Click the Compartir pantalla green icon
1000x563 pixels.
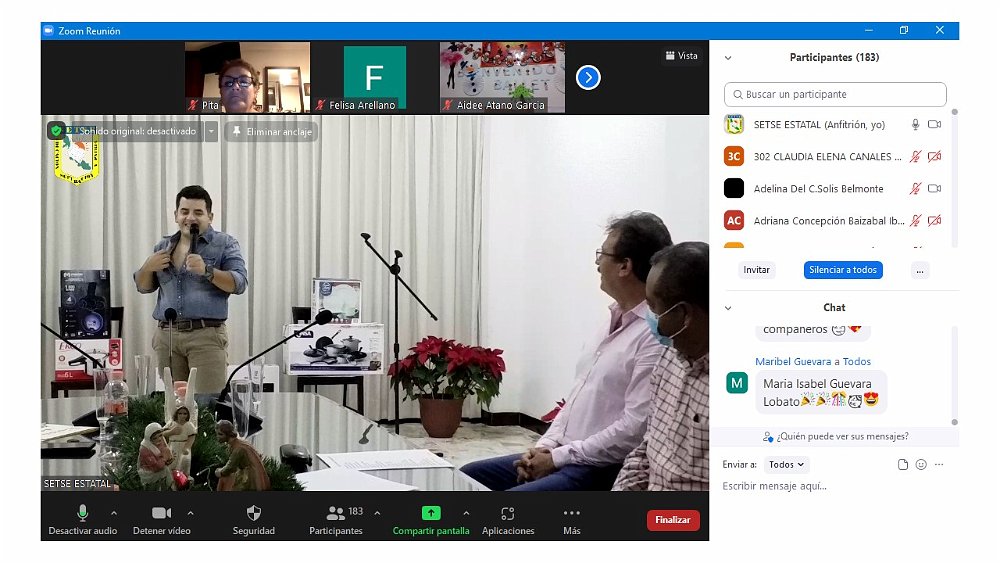431,513
